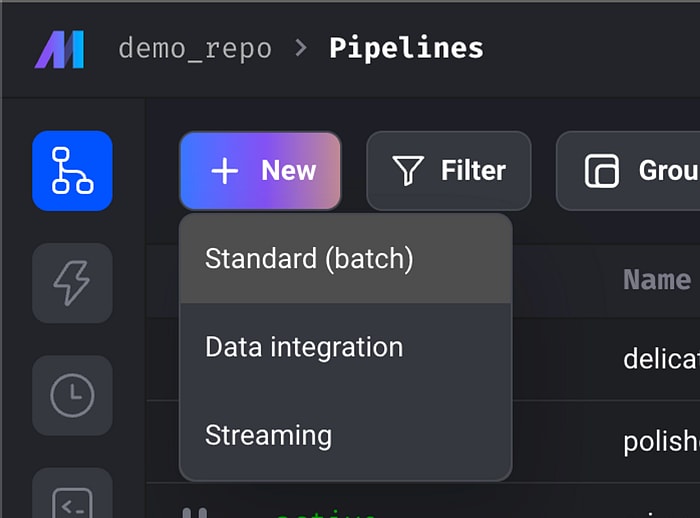Open the Pipelines sidebar icon
The width and height of the screenshot is (700, 518).
click(x=72, y=171)
